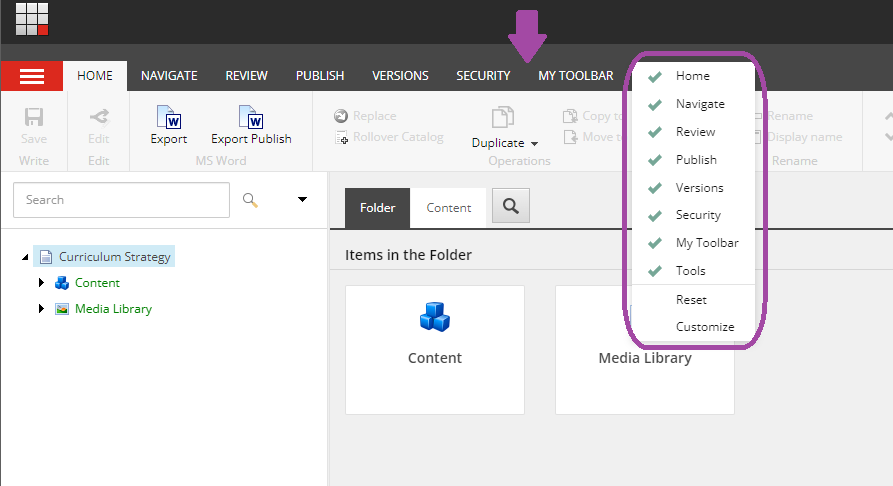
Task: Switch to the SECURITY ribbon tab
Action: pos(483,76)
